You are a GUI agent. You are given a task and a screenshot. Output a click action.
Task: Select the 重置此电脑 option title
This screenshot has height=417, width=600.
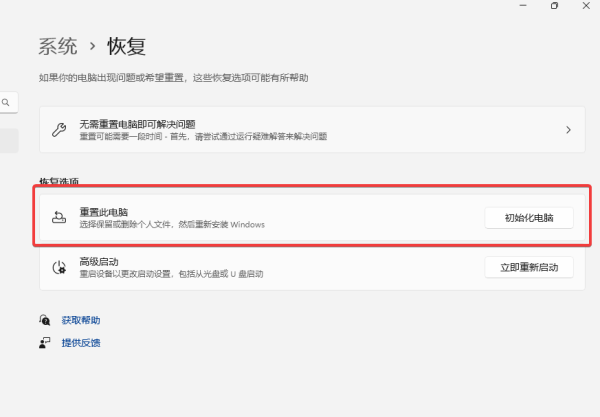coord(104,212)
